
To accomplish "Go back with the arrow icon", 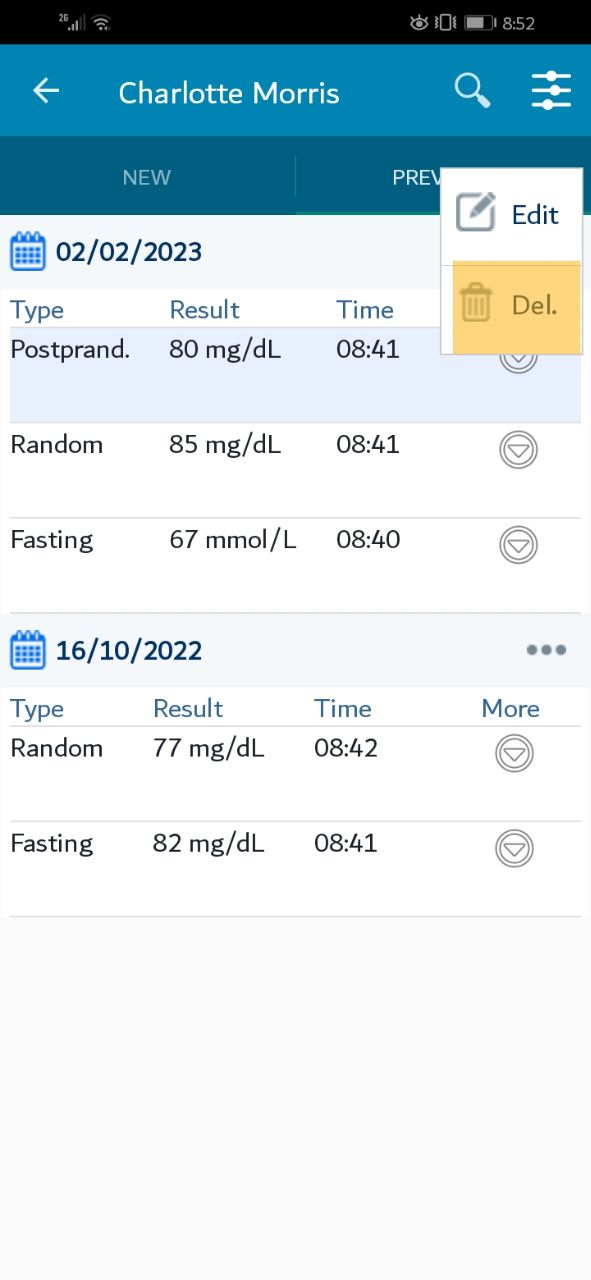I will 46,91.
